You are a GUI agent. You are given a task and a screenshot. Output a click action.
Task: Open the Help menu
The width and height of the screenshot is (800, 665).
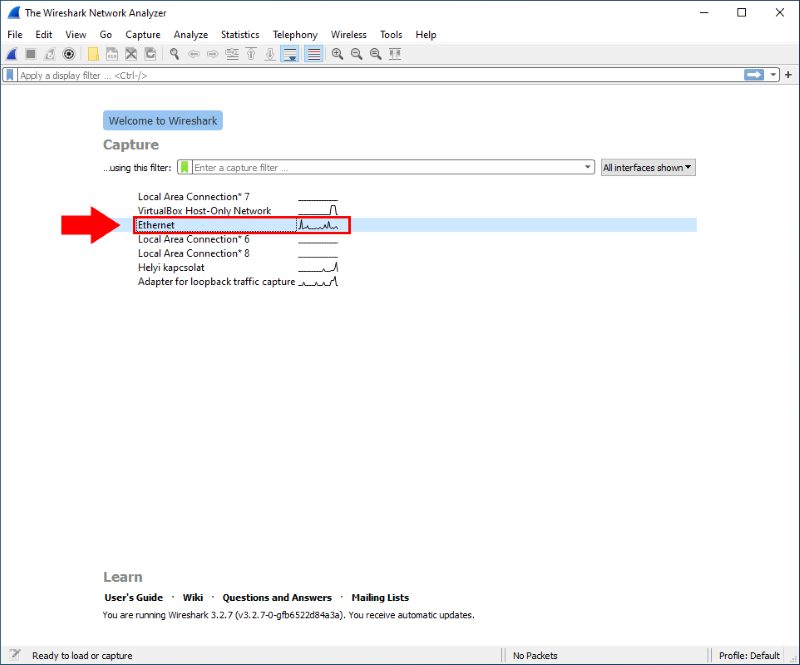pos(426,35)
